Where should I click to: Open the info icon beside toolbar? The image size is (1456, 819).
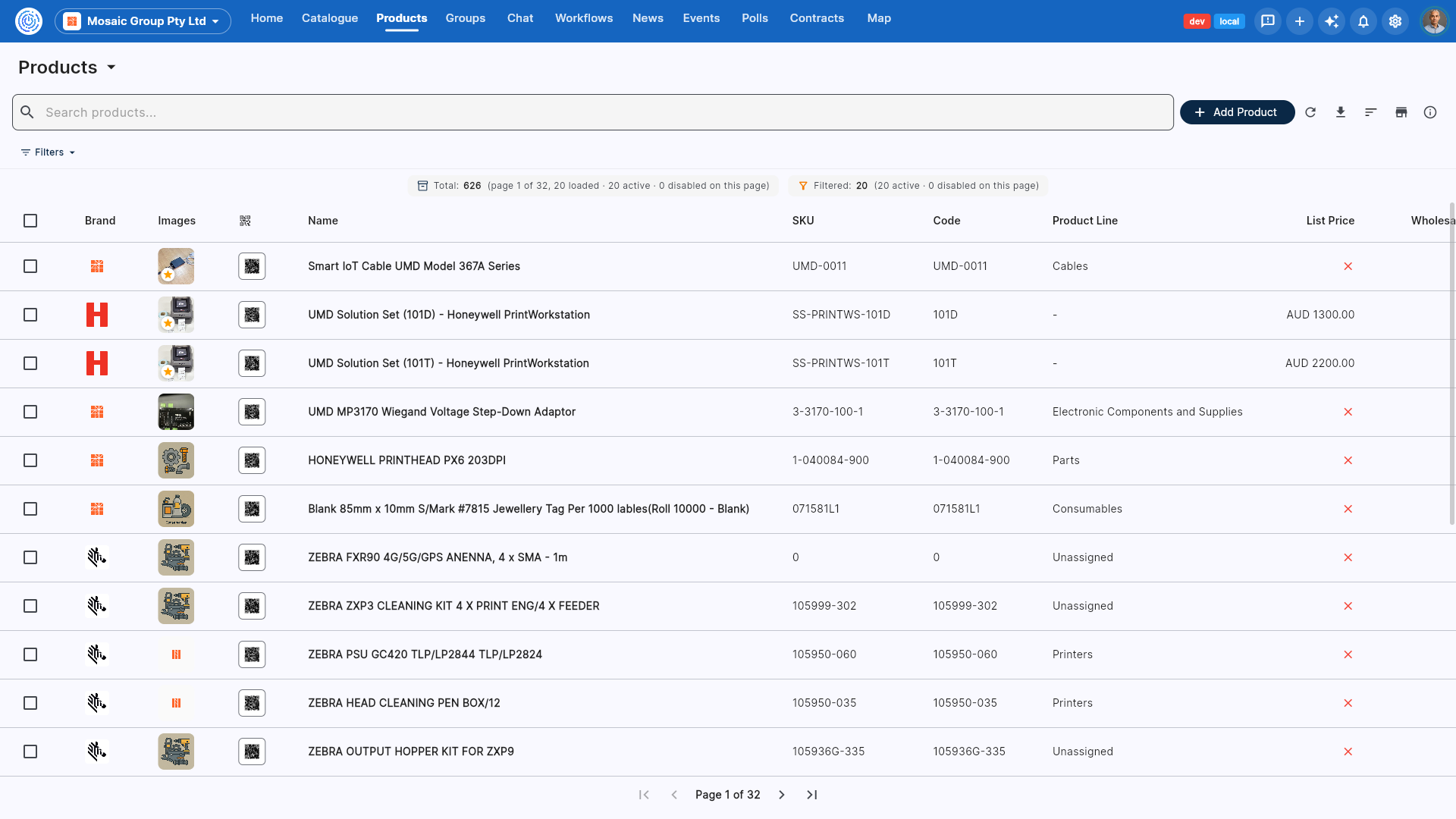tap(1430, 112)
